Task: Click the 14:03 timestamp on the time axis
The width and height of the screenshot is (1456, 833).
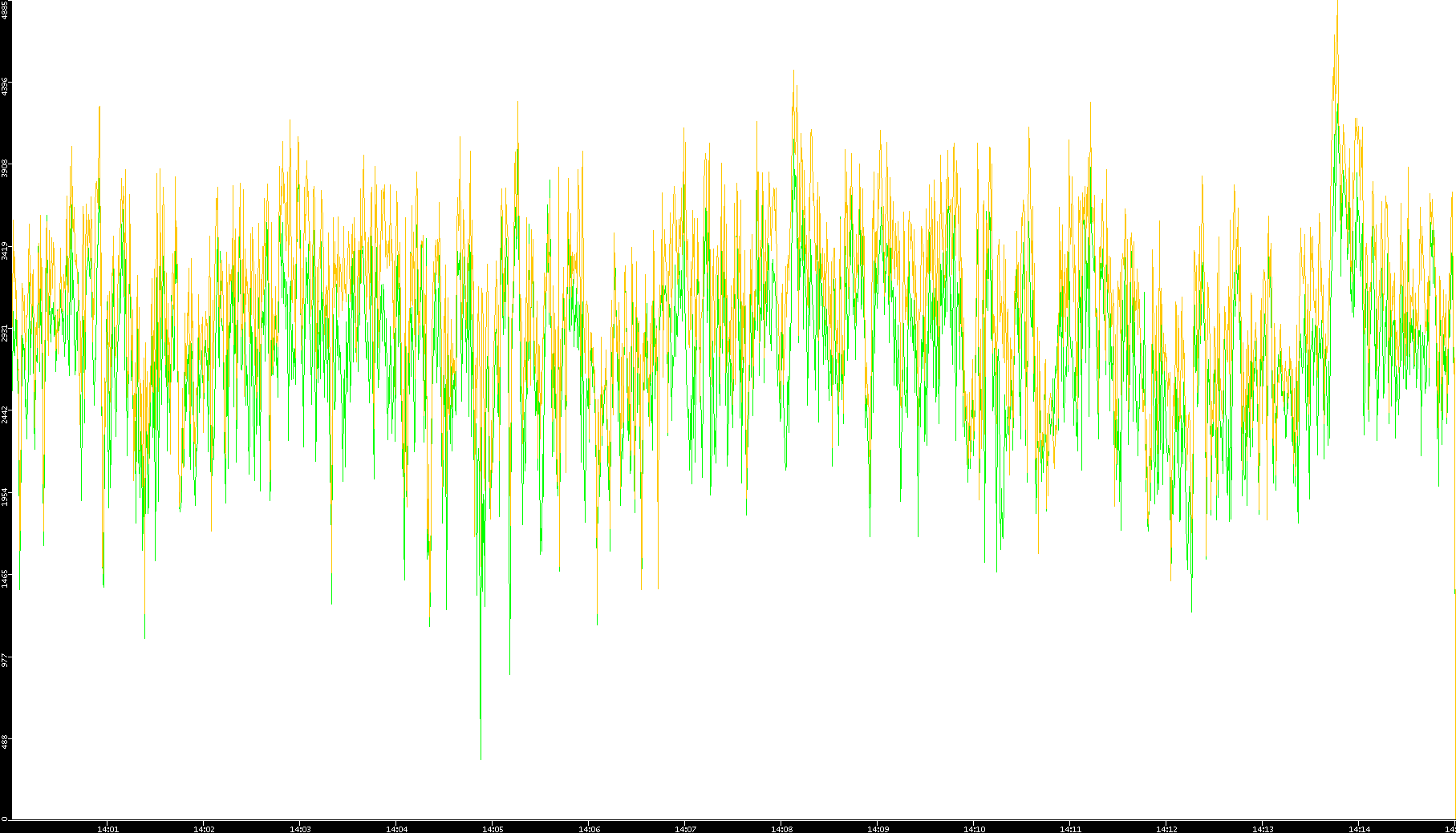Action: point(300,829)
